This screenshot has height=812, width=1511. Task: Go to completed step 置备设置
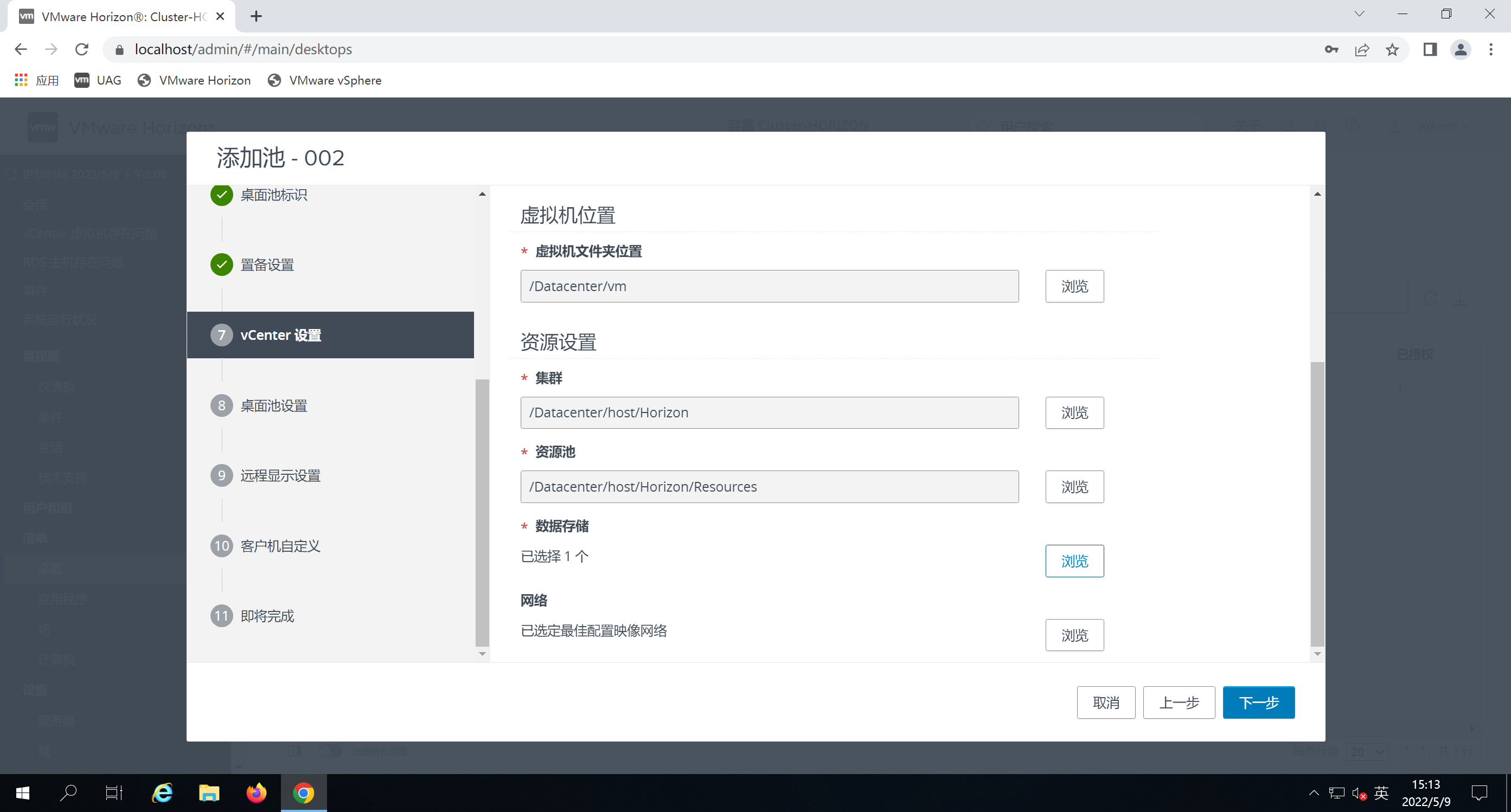[x=267, y=265]
